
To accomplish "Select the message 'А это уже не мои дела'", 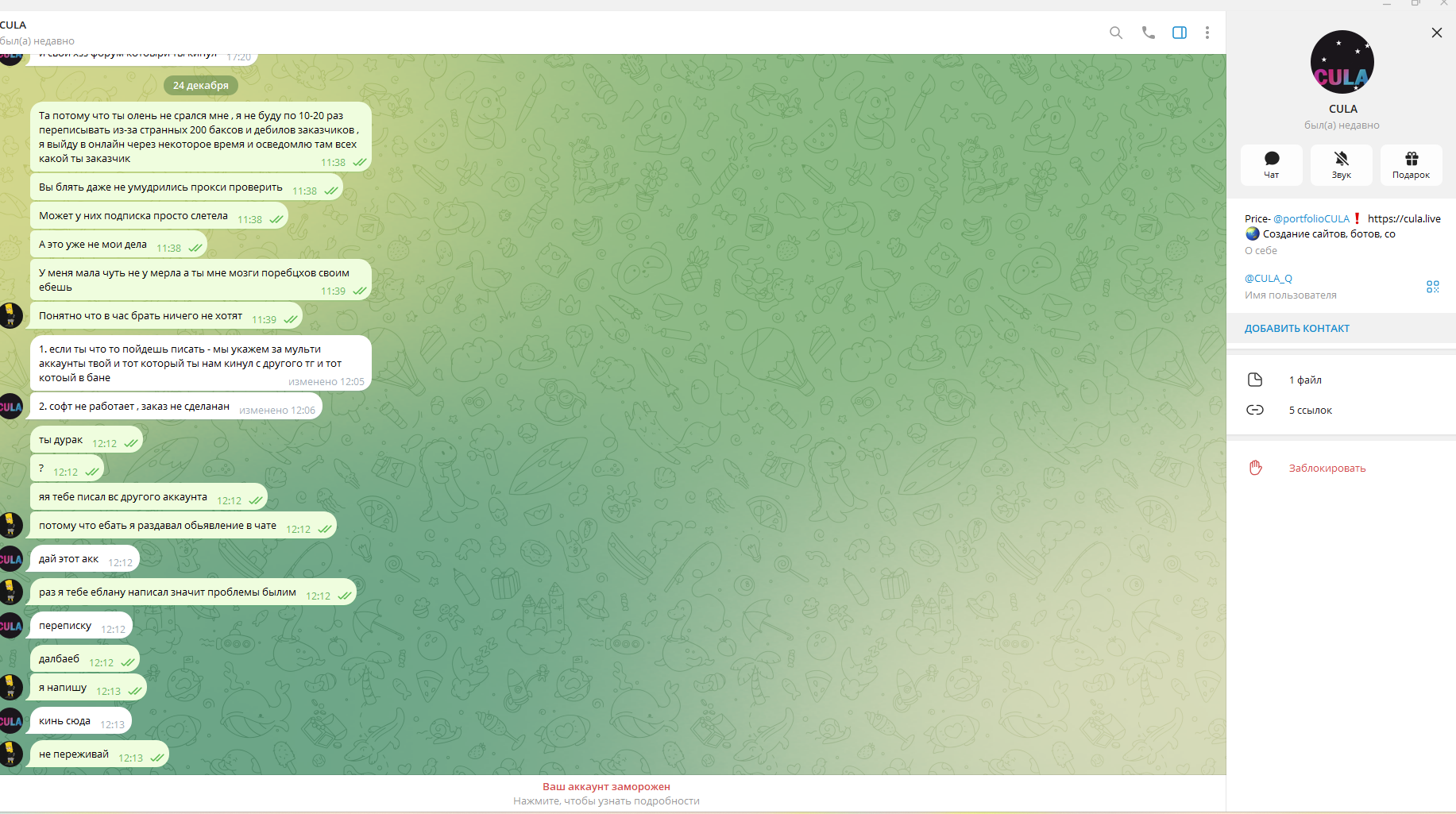I will [118, 245].
